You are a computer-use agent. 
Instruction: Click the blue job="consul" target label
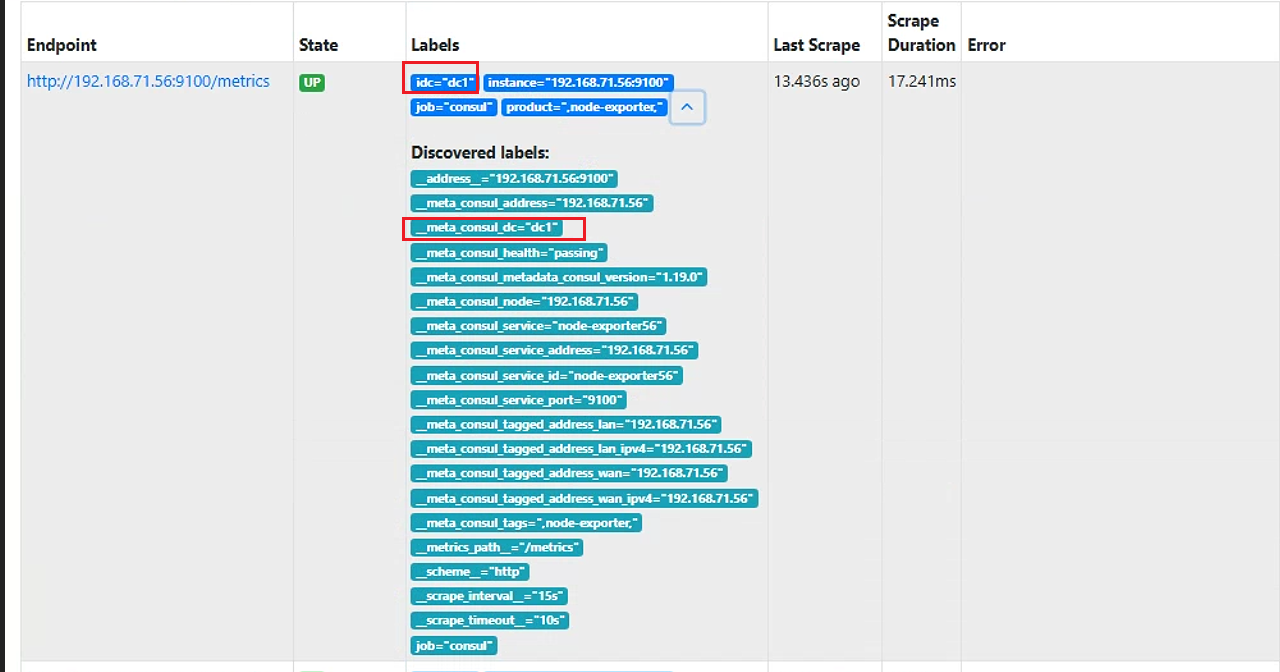(x=453, y=107)
